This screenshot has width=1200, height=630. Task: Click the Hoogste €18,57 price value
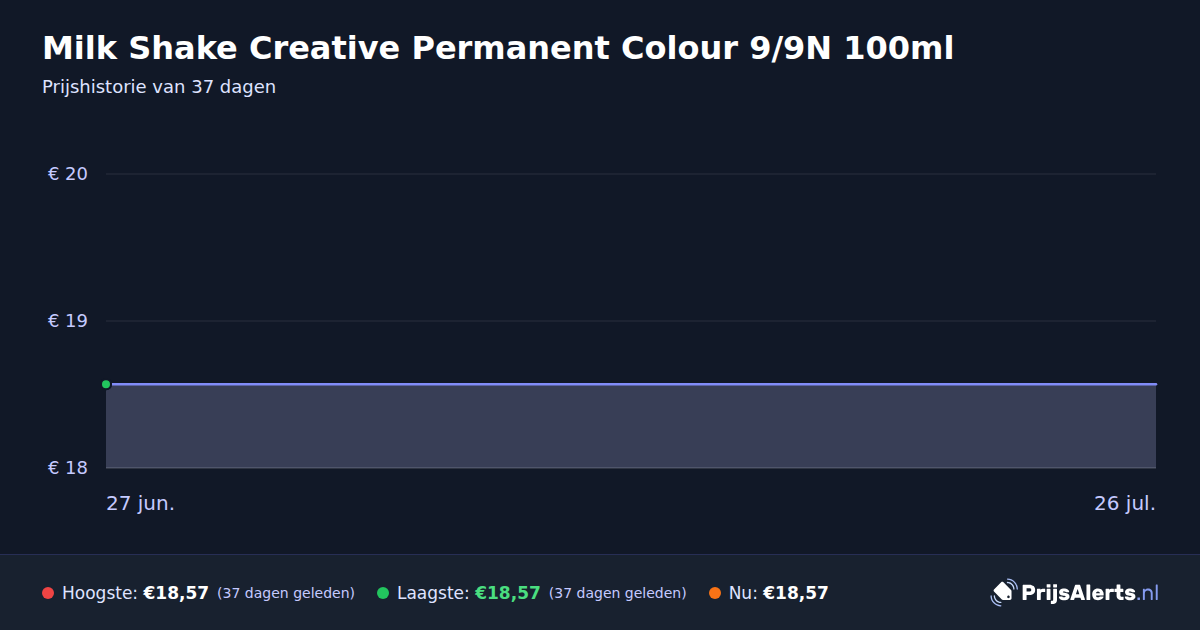pyautogui.click(x=176, y=593)
